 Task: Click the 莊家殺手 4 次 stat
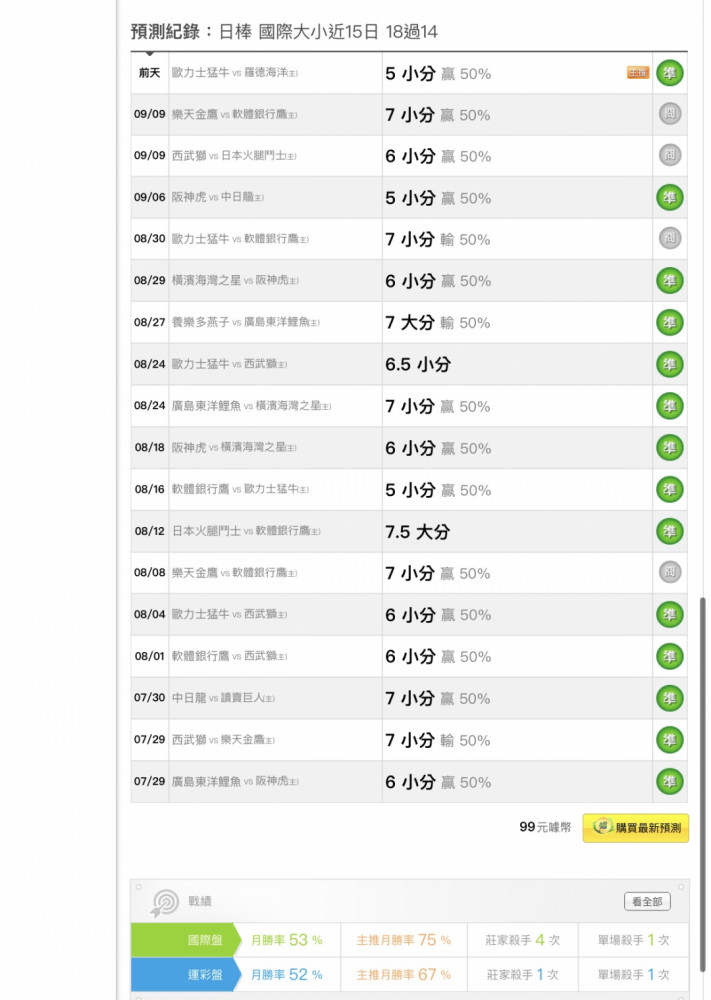coord(522,940)
